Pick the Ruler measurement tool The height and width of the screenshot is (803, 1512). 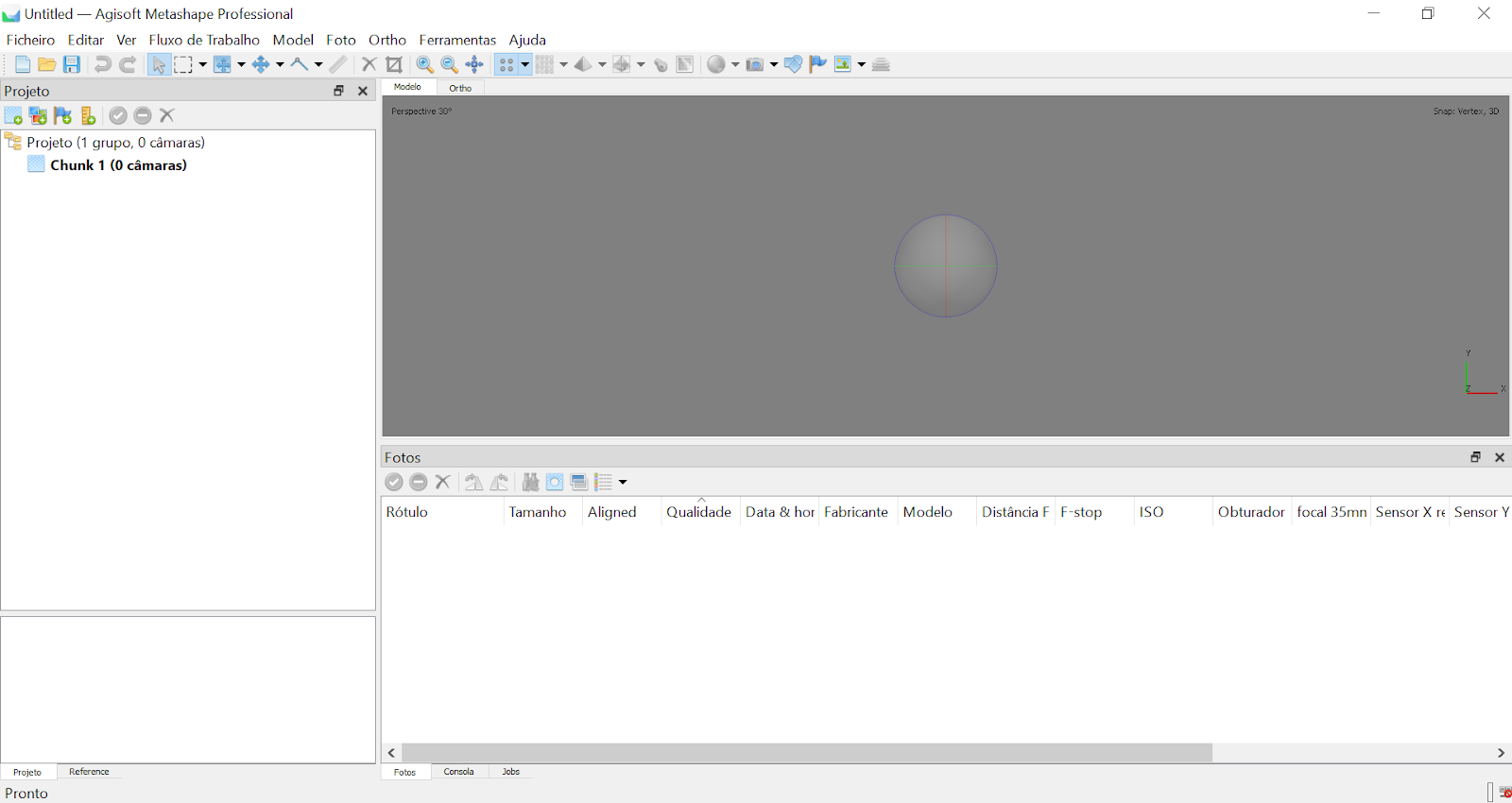(x=338, y=64)
